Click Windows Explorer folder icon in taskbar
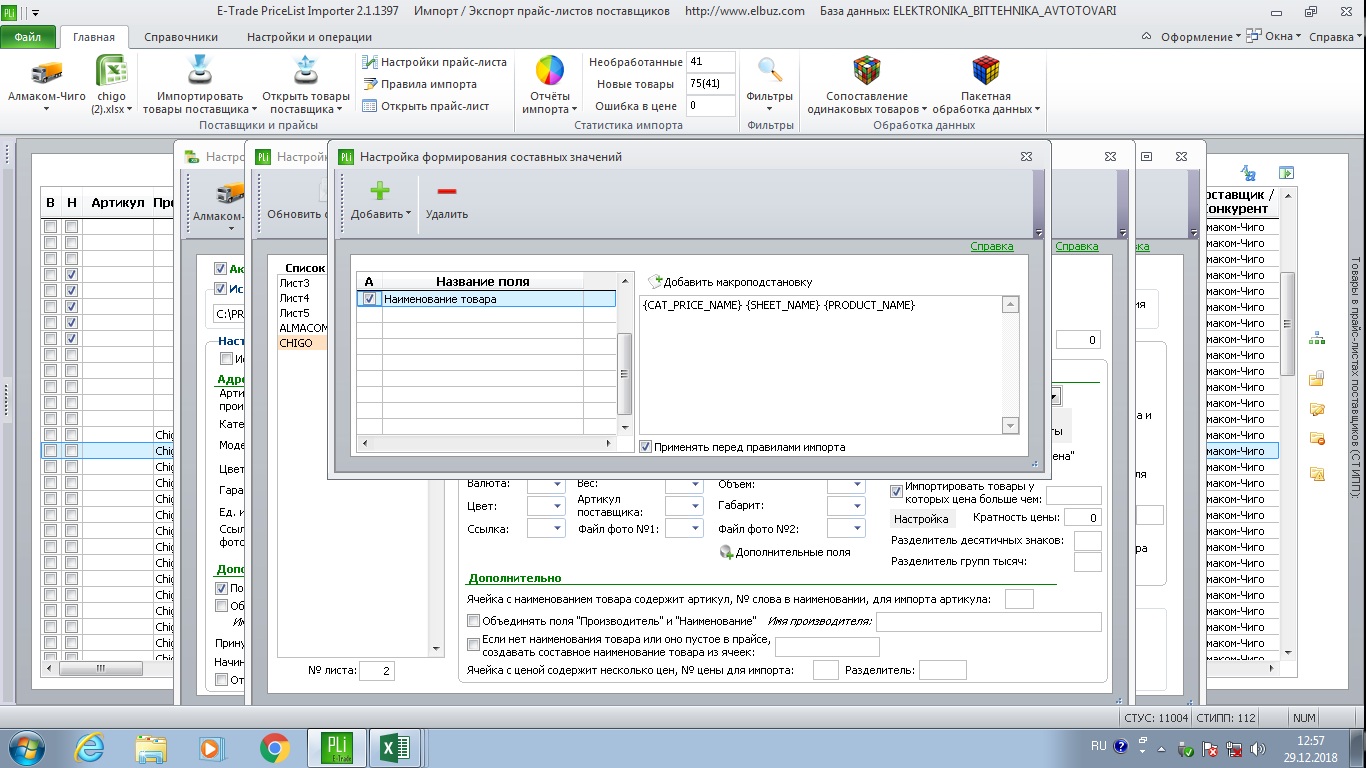This screenshot has width=1366, height=768. 151,747
